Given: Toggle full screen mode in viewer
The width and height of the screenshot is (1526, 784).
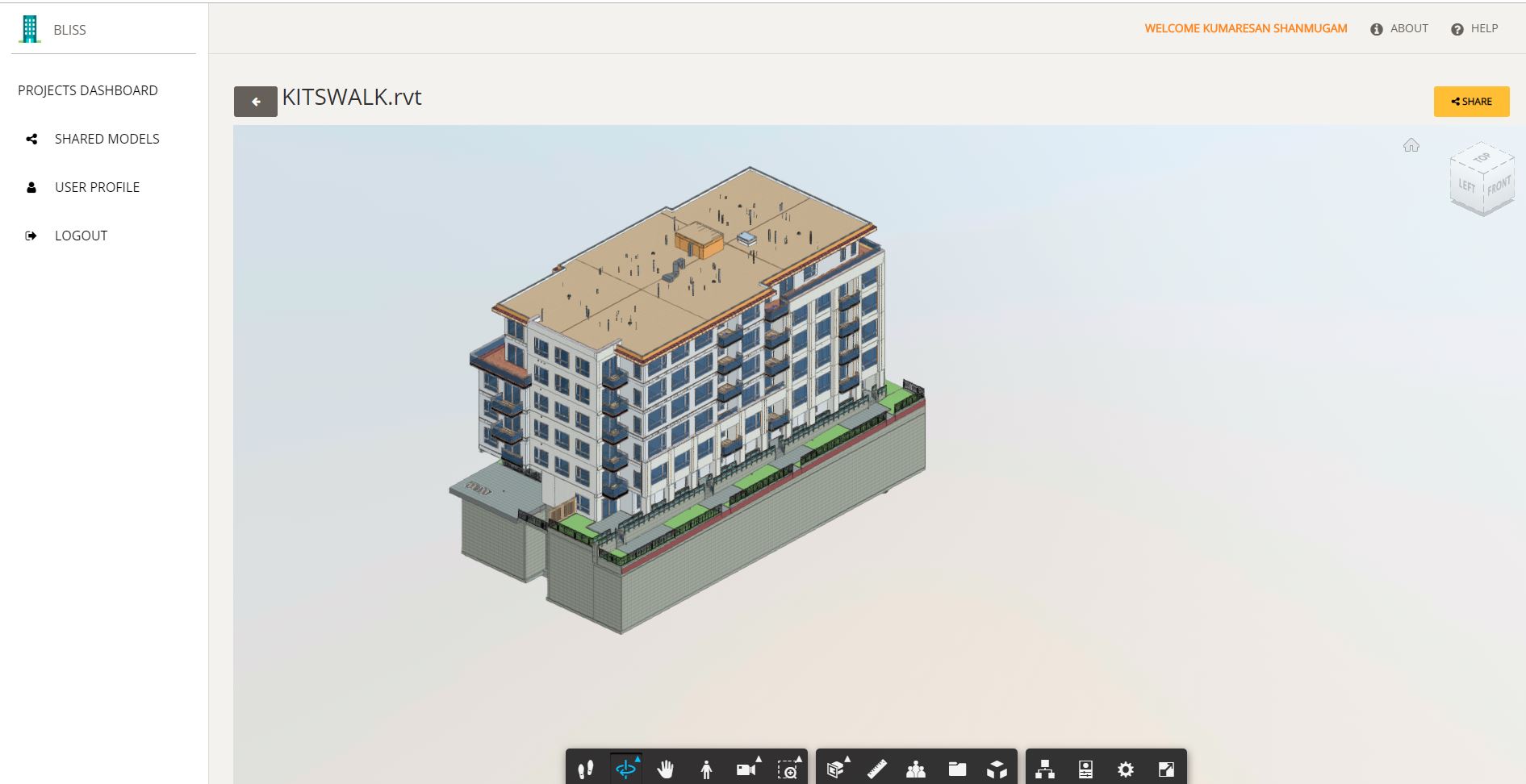Looking at the screenshot, I should coord(1166,769).
